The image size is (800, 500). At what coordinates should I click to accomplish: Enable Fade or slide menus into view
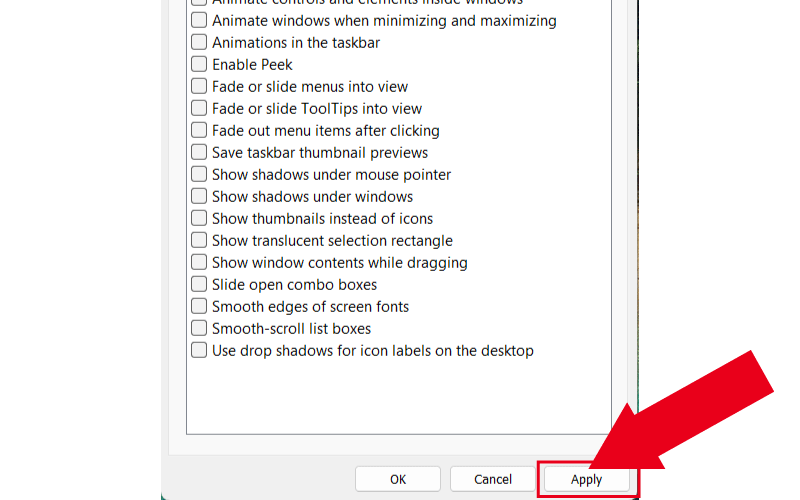(x=199, y=86)
